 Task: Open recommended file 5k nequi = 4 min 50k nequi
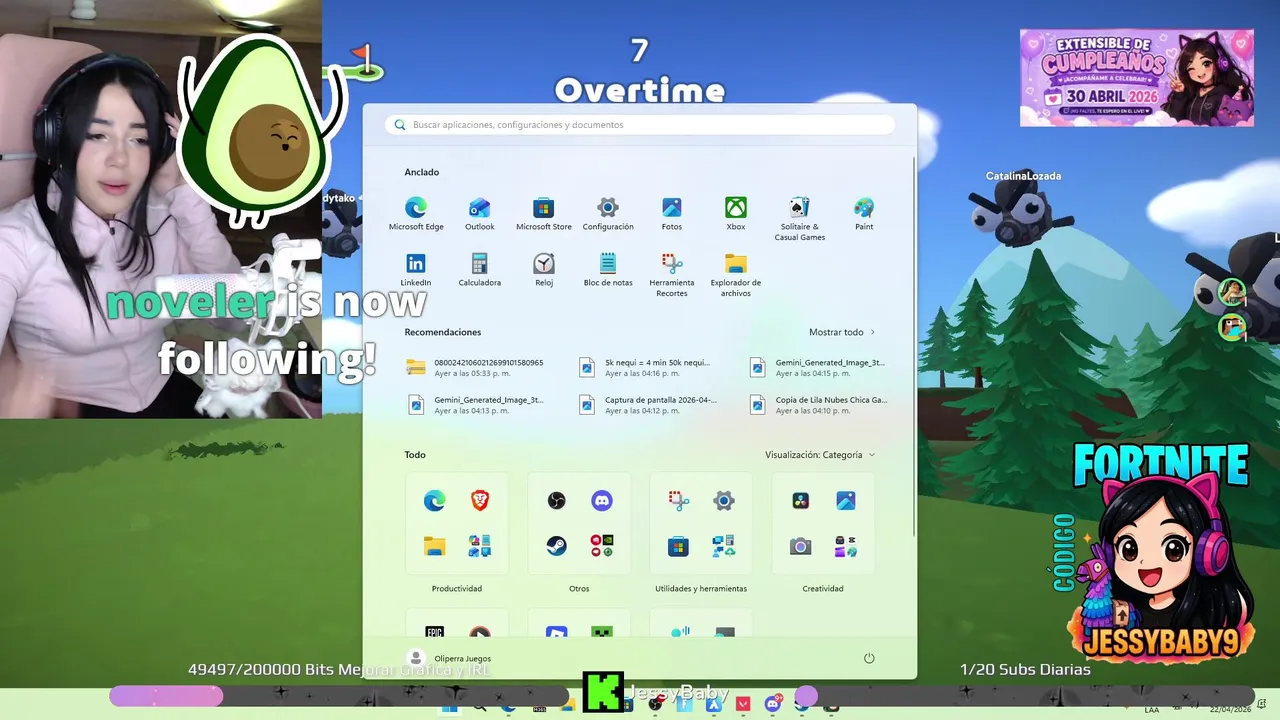click(646, 367)
